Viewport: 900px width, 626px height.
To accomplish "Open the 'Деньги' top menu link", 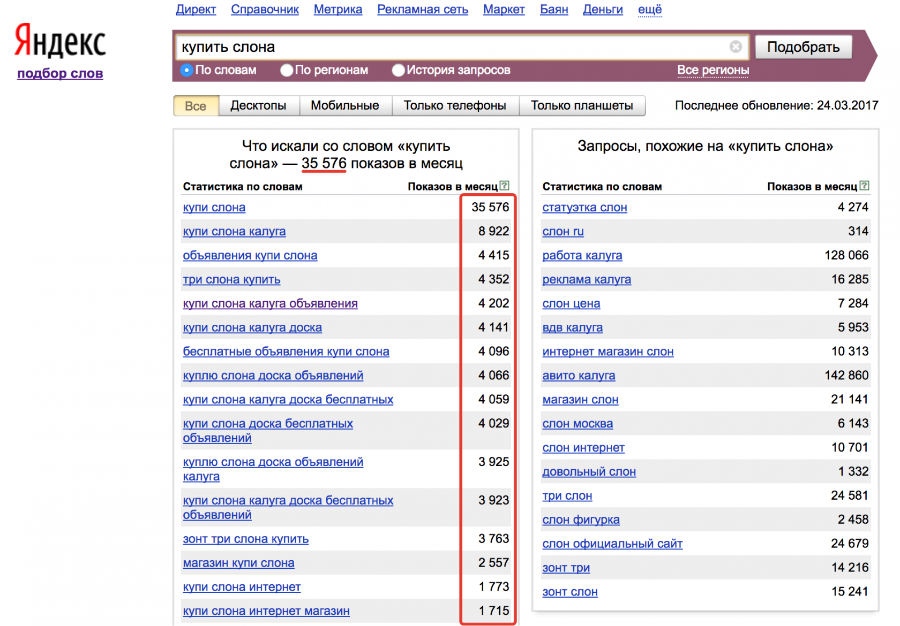I will point(603,10).
